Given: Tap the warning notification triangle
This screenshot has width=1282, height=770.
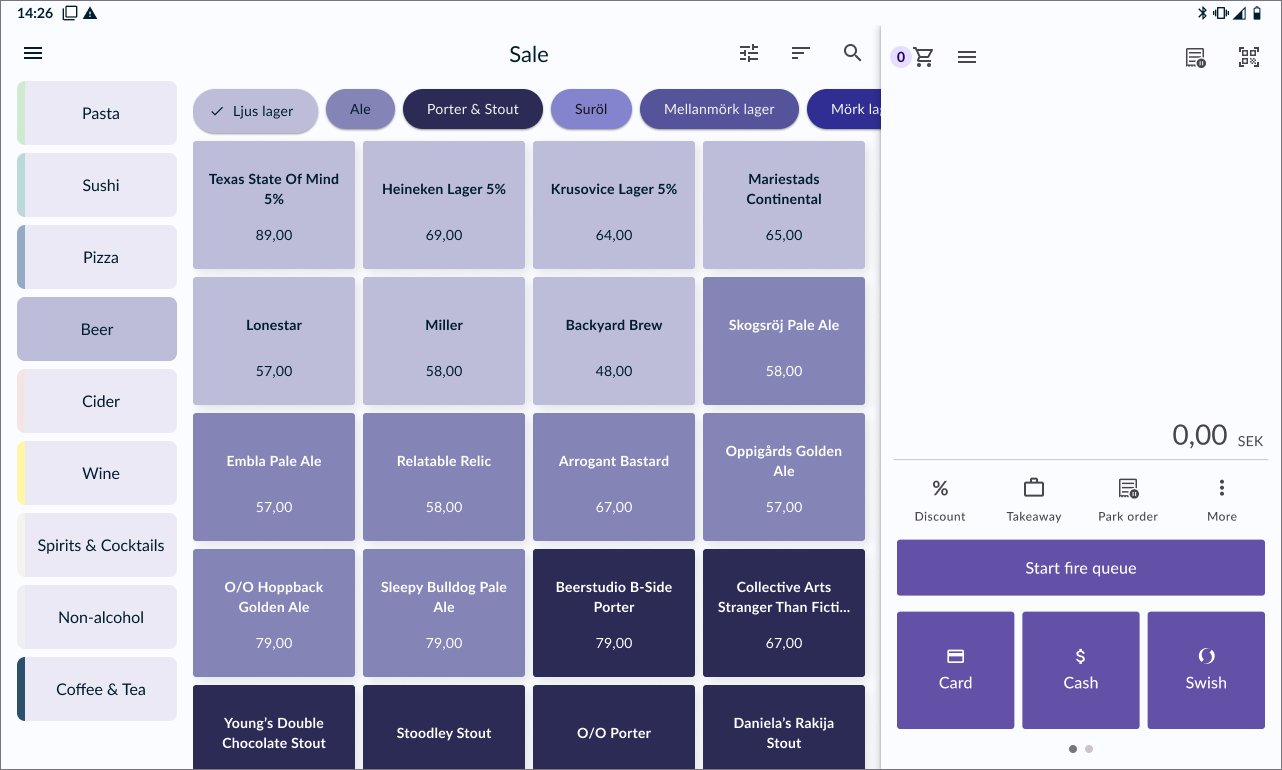Looking at the screenshot, I should click(90, 13).
